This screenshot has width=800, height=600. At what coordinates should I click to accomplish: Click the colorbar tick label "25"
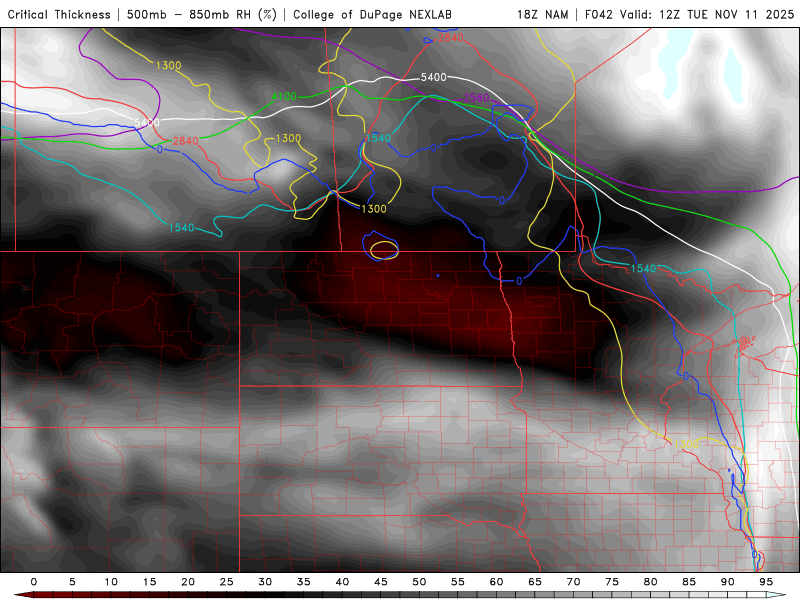227,582
